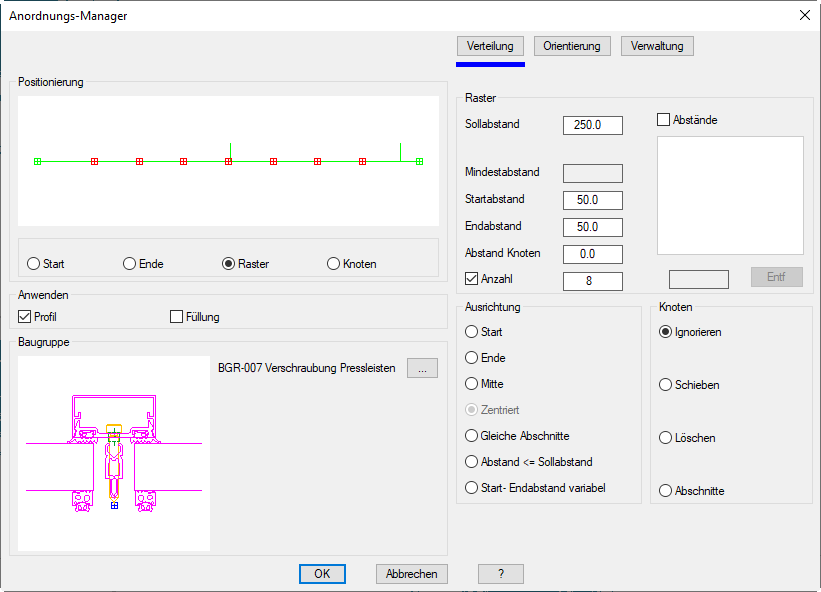Click the Startabstand value field
Image resolution: width=821 pixels, height=592 pixels.
tap(593, 200)
